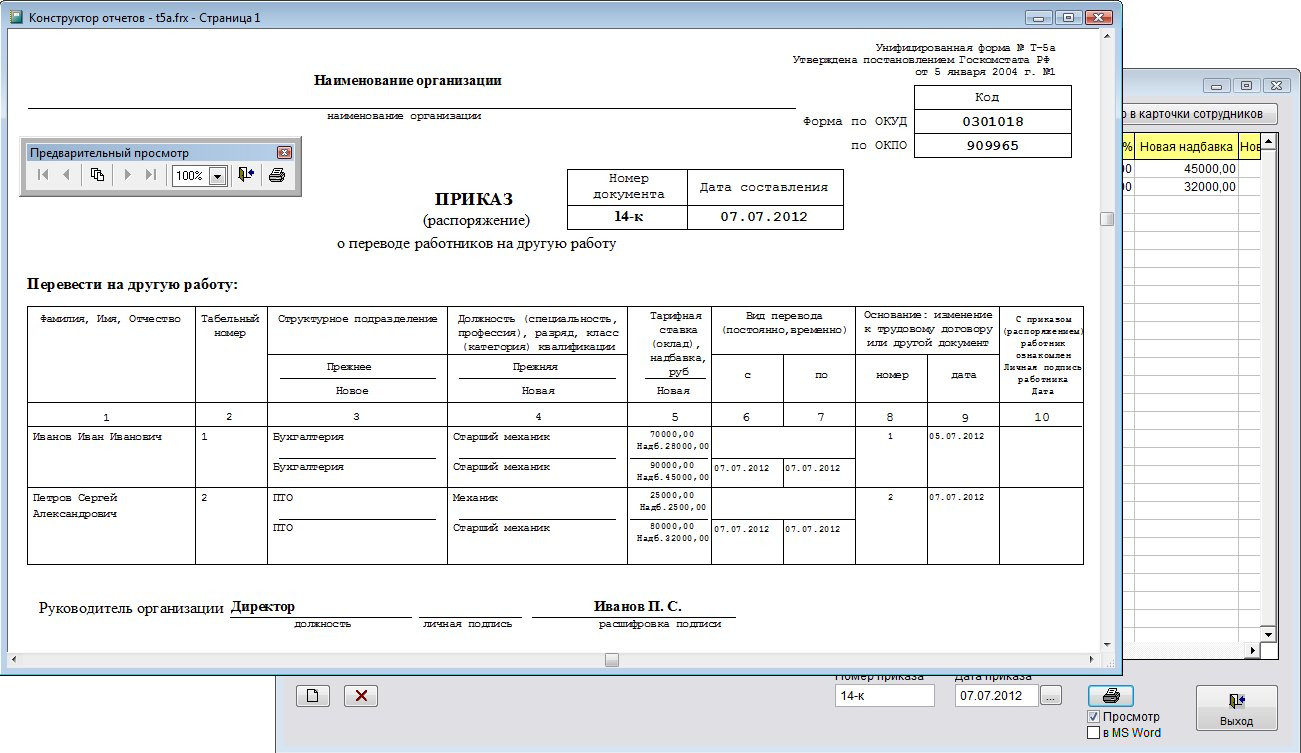This screenshot has height=753, width=1301.
Task: Click the report horizontal scrollbar thumb
Action: [612, 659]
